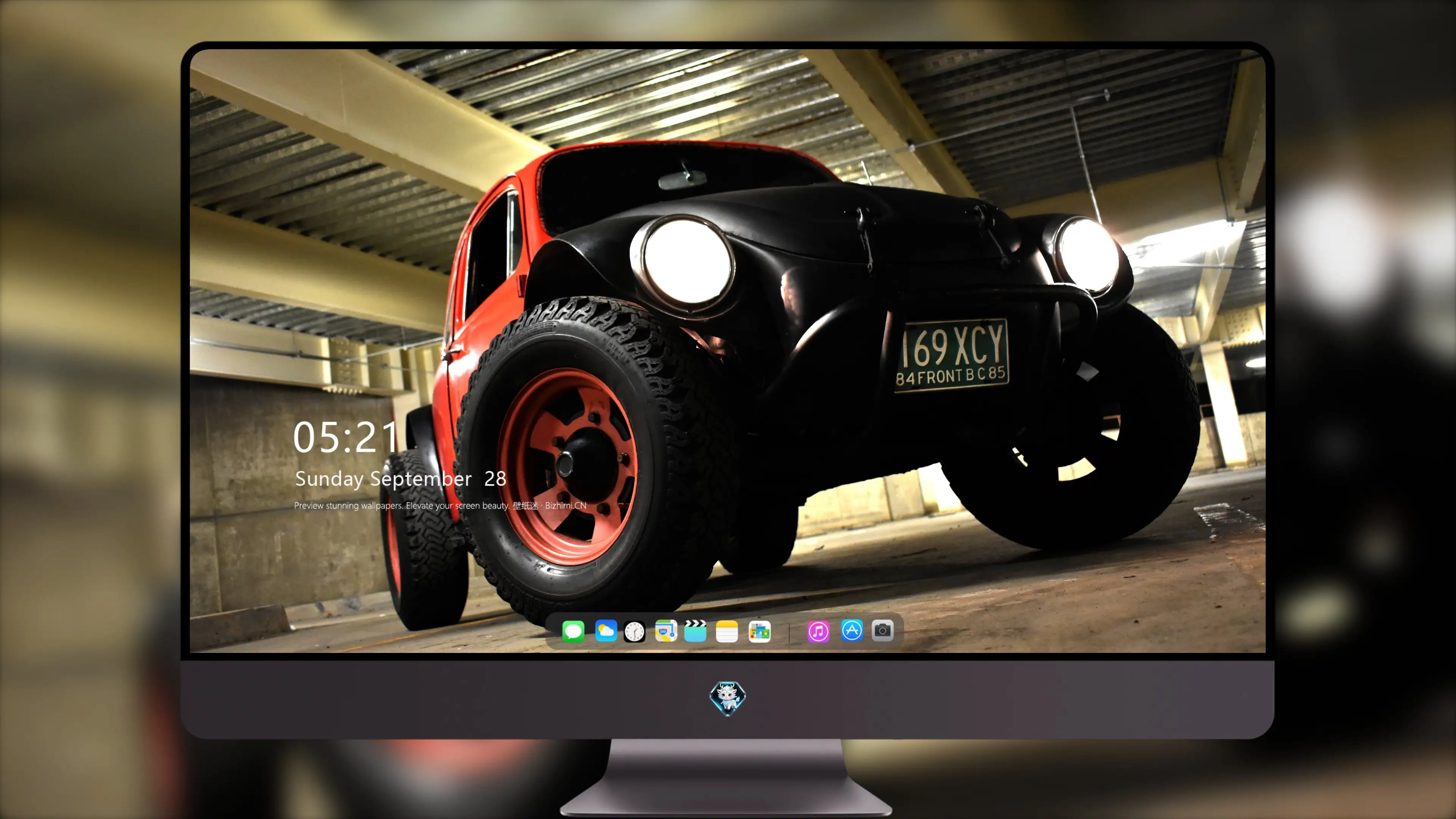Open the green Messages app in the dock
1456x819 pixels.
coord(573,631)
